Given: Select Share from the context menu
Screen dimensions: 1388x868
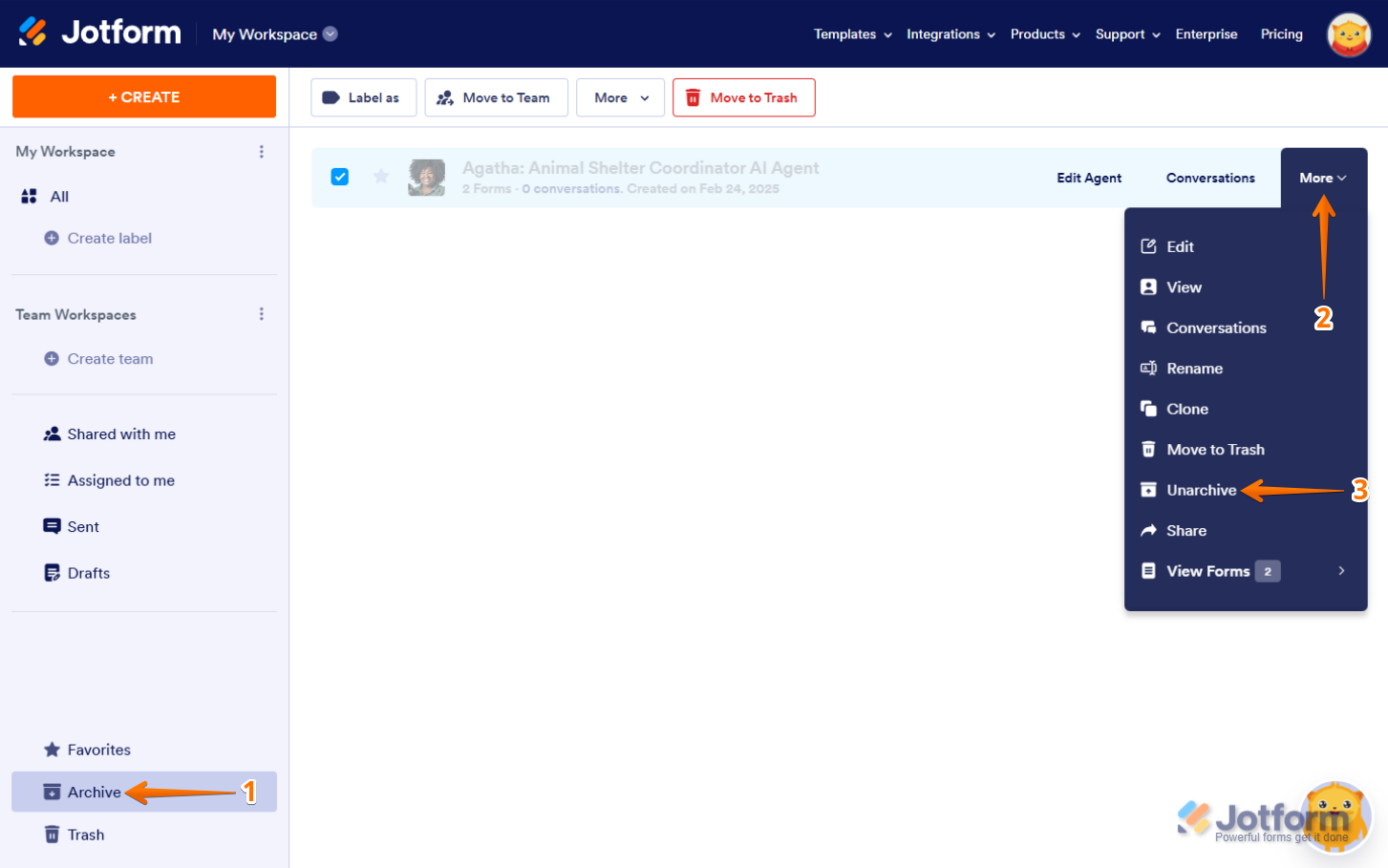Looking at the screenshot, I should tap(1246, 531).
